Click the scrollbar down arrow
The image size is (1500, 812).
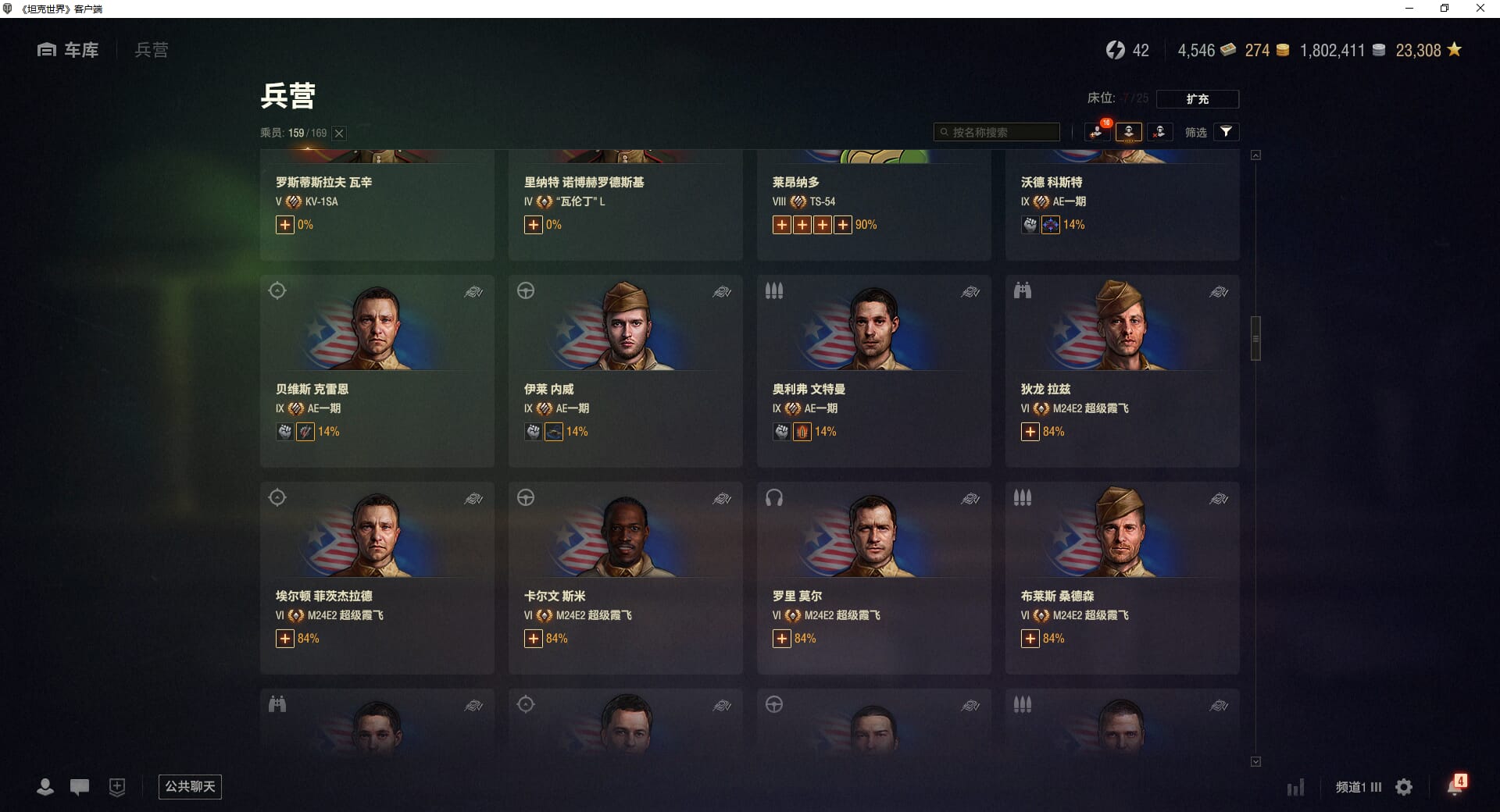[x=1255, y=761]
